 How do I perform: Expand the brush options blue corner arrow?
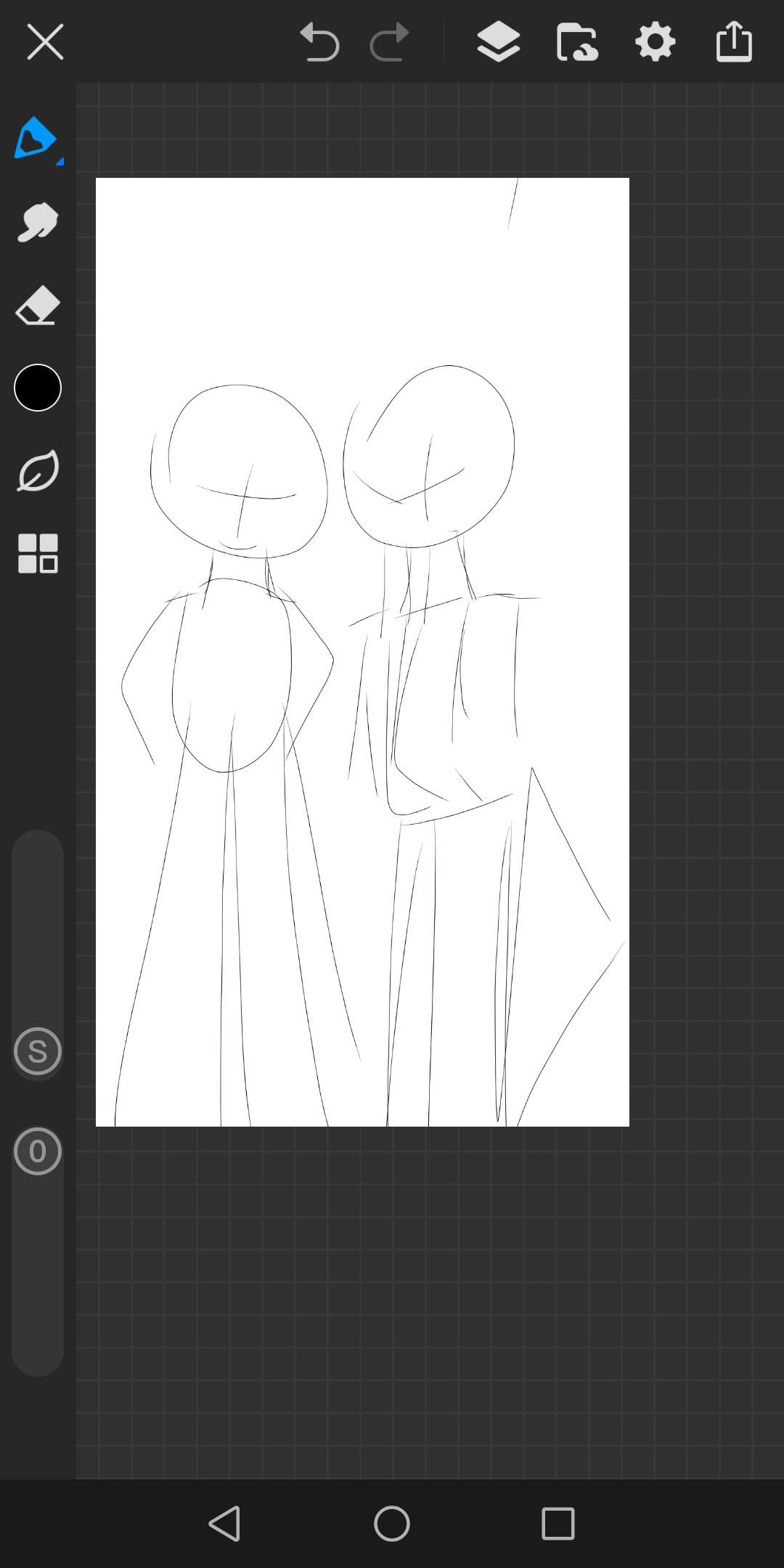60,161
